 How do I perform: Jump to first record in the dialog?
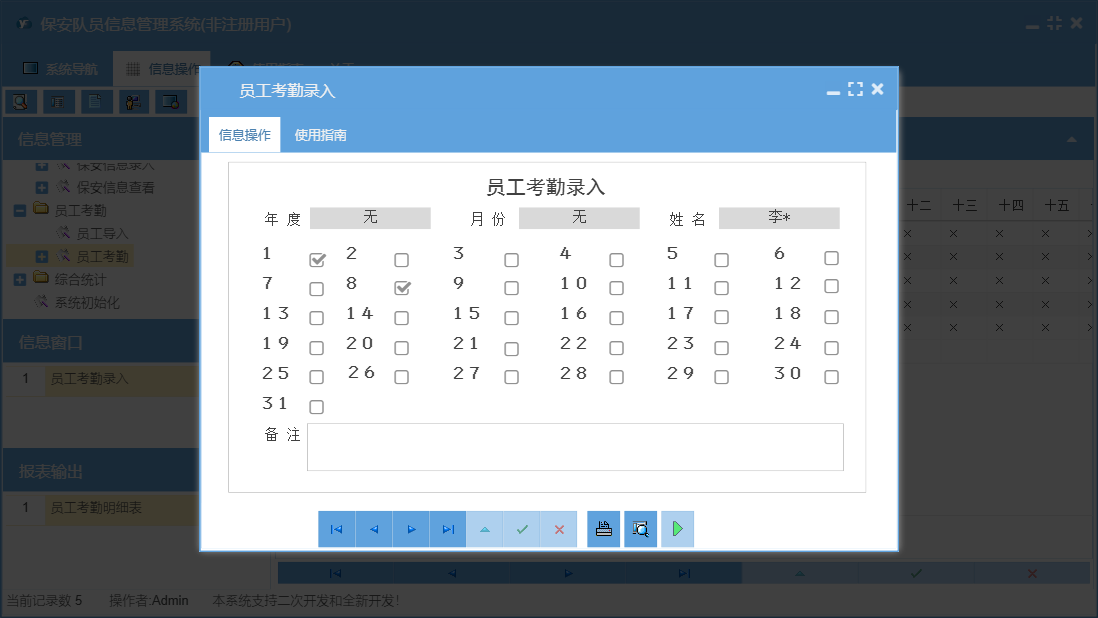pyautogui.click(x=337, y=528)
